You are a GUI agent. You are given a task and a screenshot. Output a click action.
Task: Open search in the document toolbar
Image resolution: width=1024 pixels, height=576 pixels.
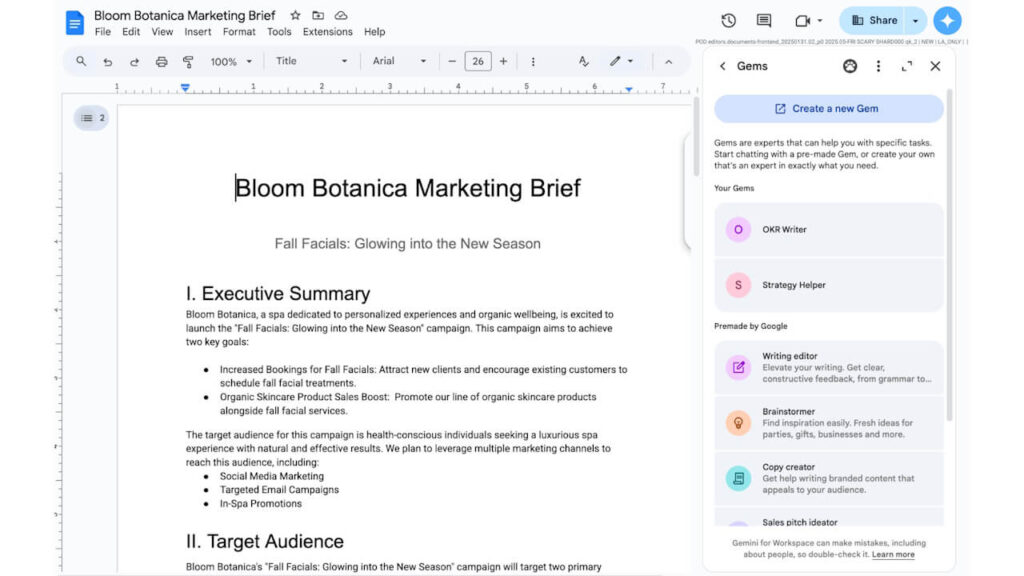[x=81, y=61]
